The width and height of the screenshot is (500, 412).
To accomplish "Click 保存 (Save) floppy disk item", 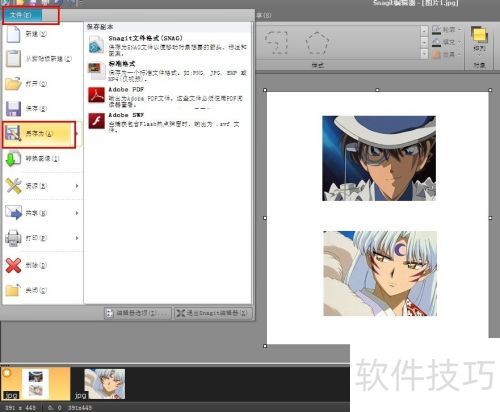I will (42, 108).
